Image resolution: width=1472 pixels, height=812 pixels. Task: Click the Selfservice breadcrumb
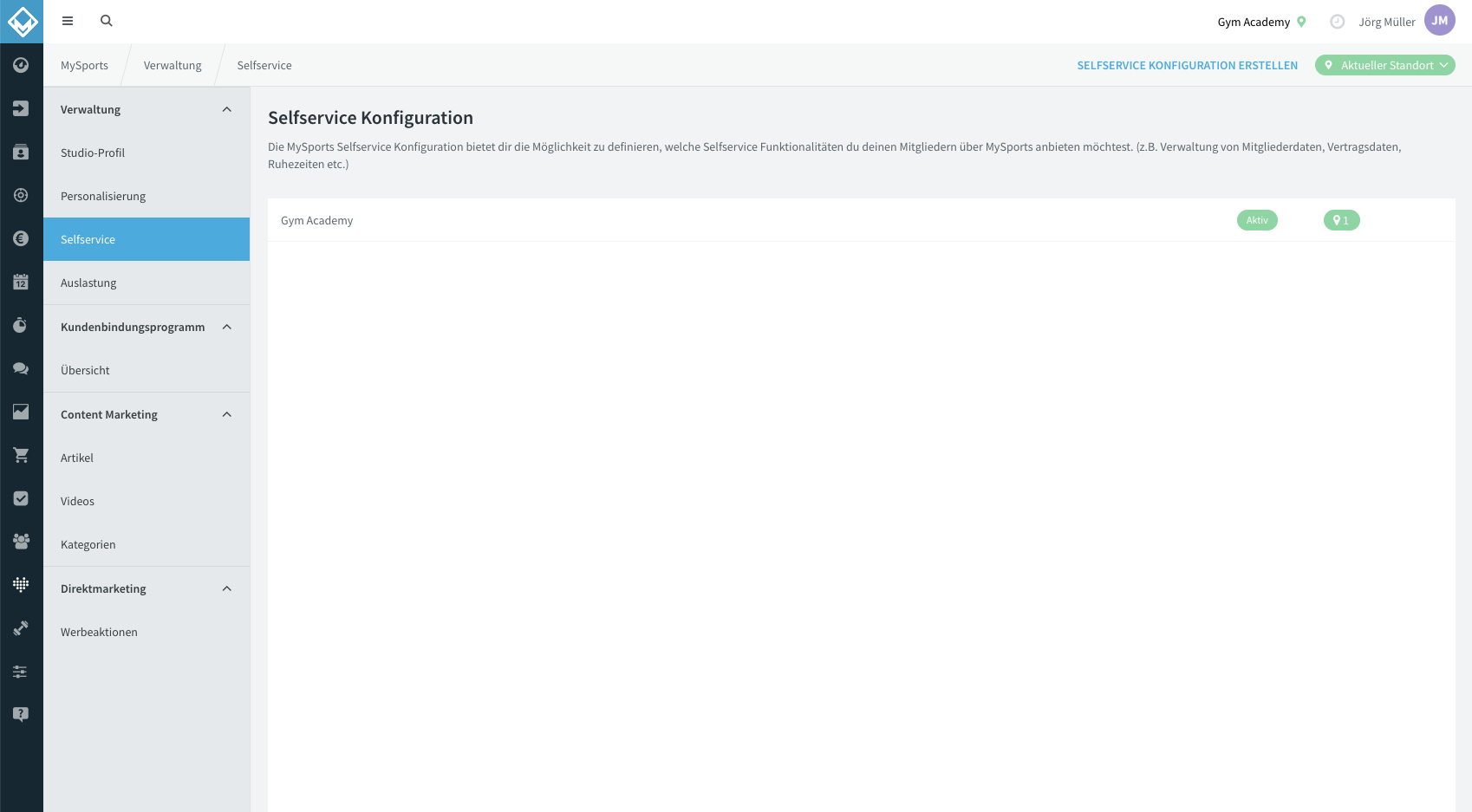click(x=264, y=65)
